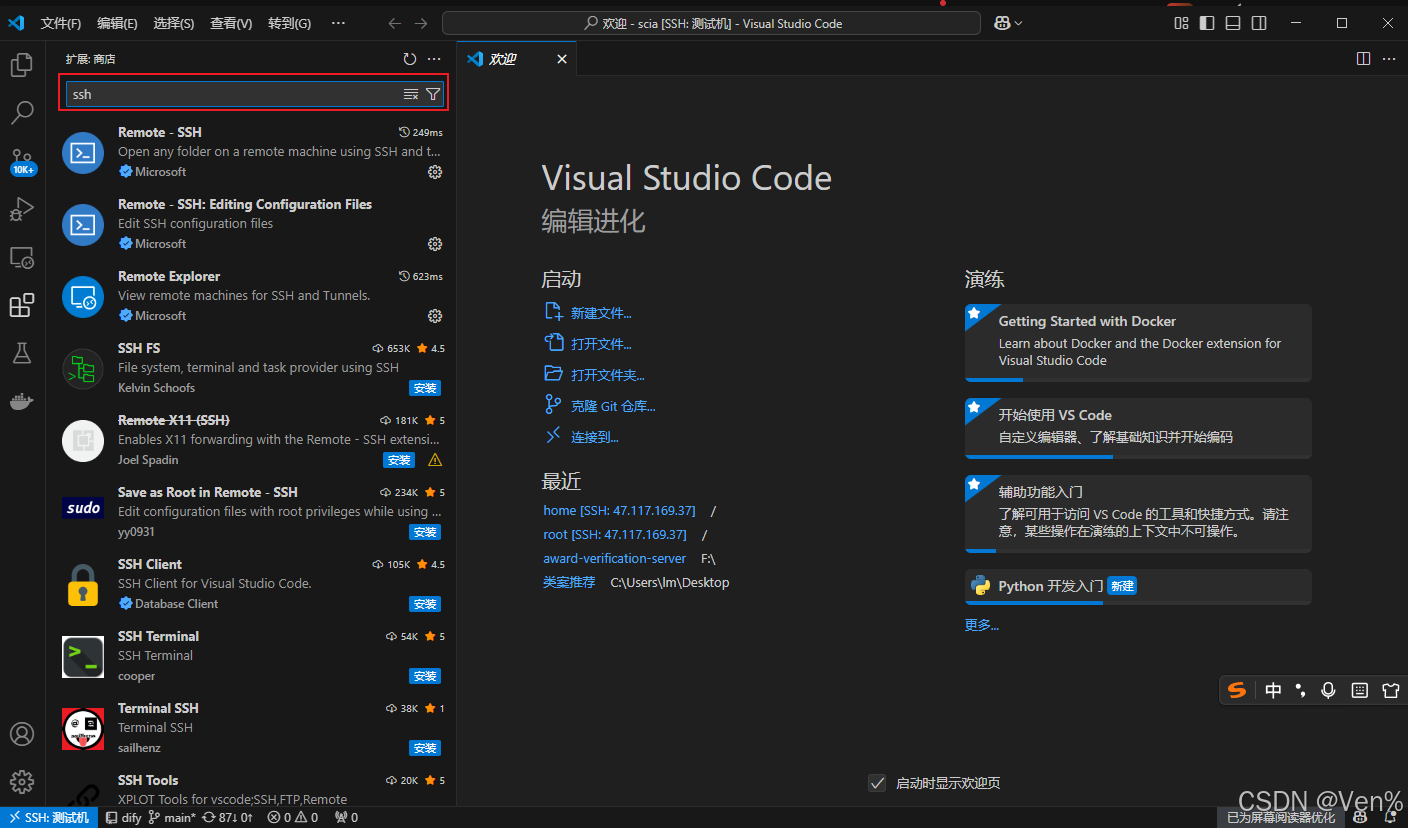This screenshot has width=1408, height=828.
Task: Open editor more actions menu
Action: point(1389,59)
